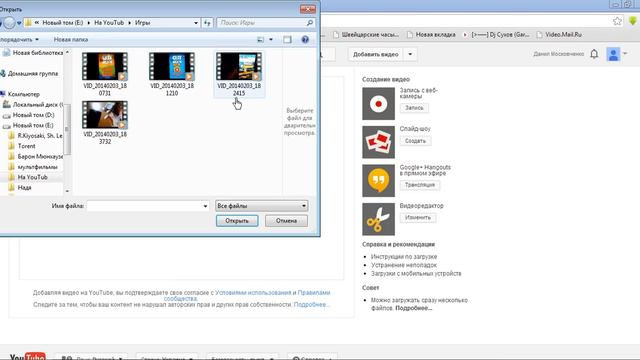Select Домашняя группа in navigation tree
The image size is (640, 360).
29,73
